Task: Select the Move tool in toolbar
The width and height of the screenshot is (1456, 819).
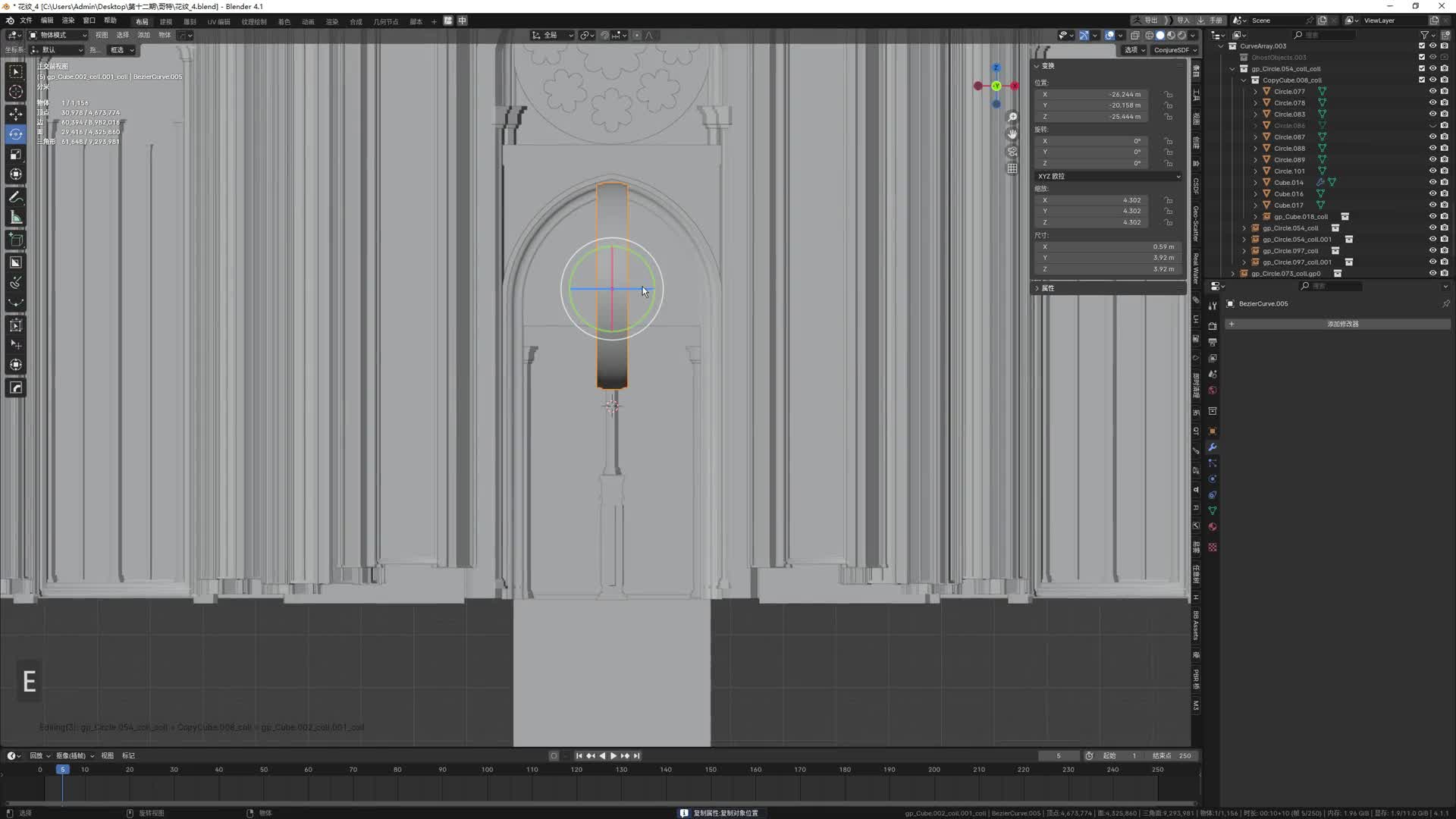Action: (15, 114)
